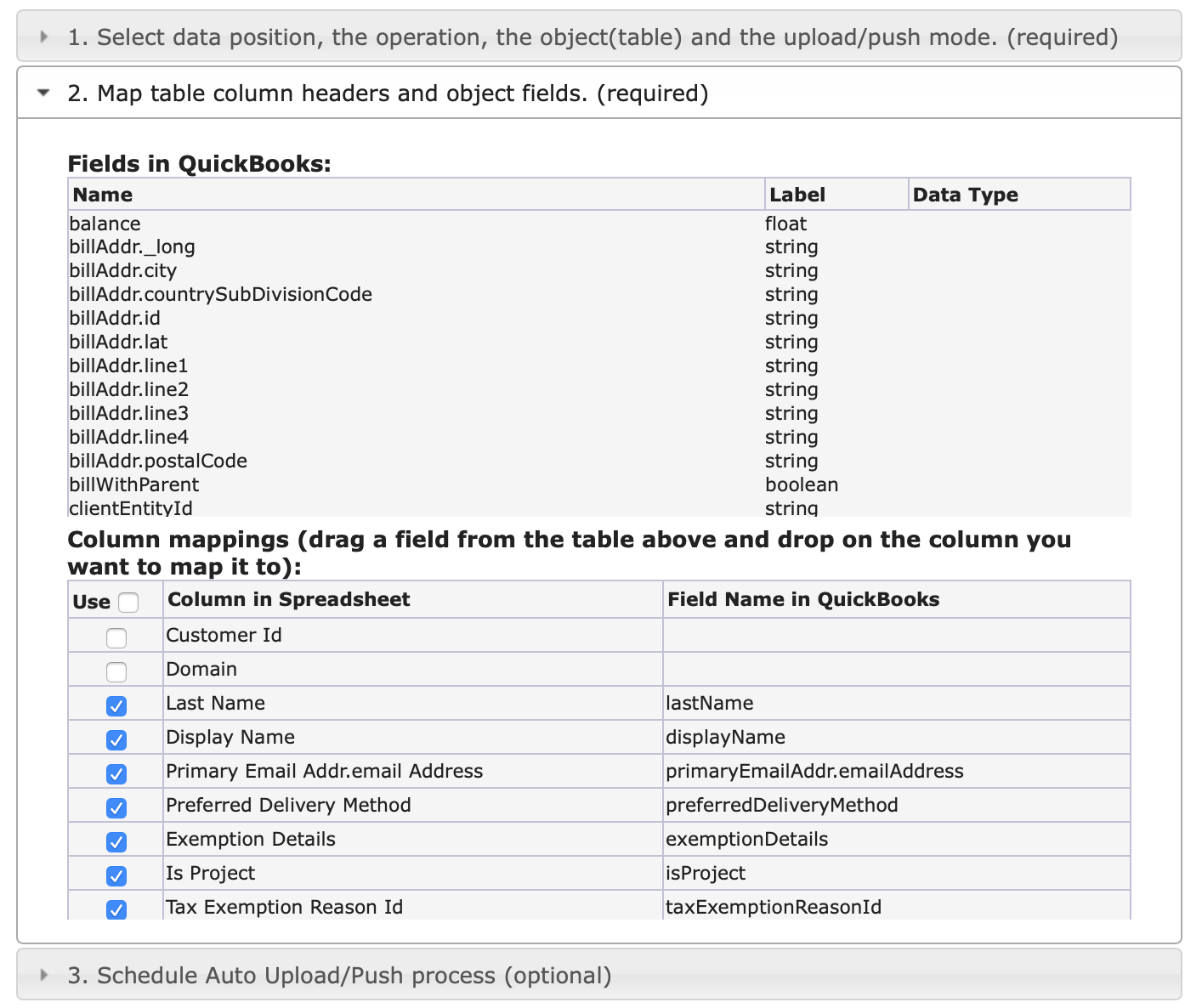Click the lastName mapped field

[x=897, y=703]
